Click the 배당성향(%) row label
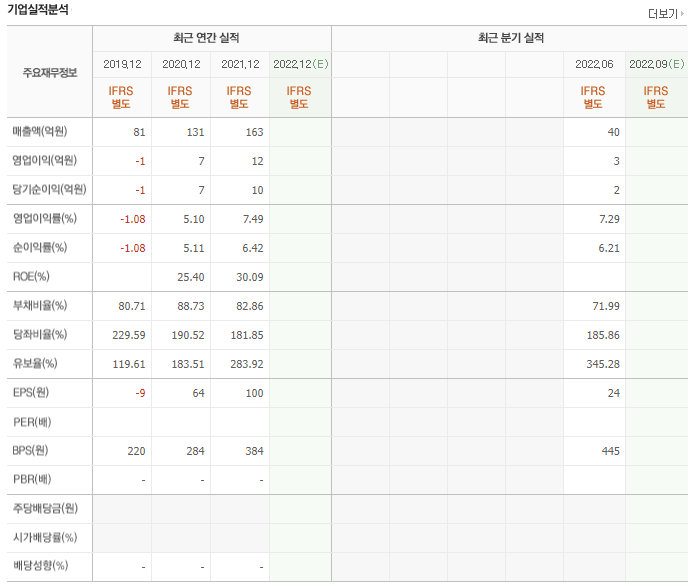Image resolution: width=697 pixels, height=586 pixels. click(40, 566)
